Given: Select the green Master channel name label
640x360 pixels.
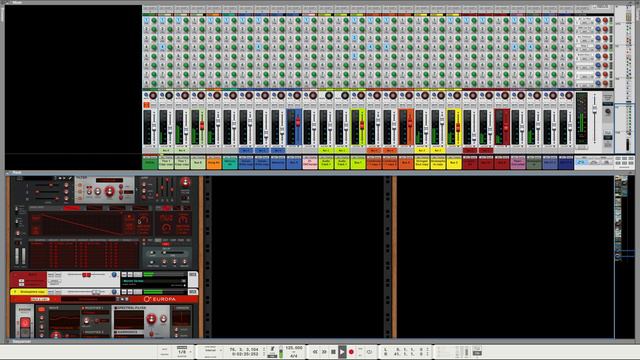Looking at the screenshot, I should (150, 163).
